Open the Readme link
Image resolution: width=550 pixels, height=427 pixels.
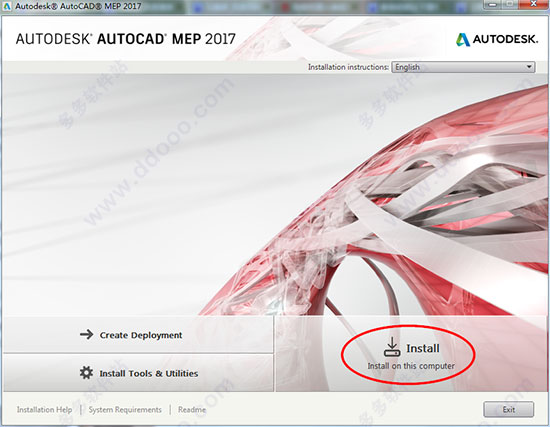[x=192, y=410]
